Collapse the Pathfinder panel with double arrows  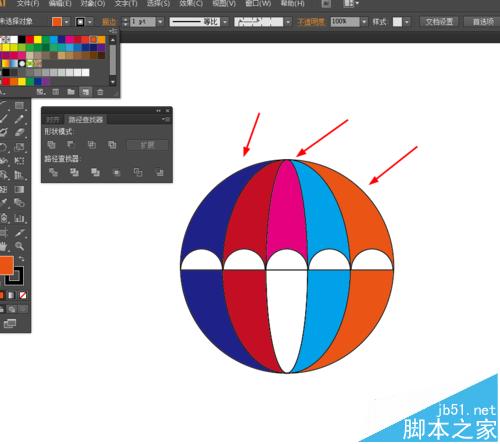pos(158,110)
